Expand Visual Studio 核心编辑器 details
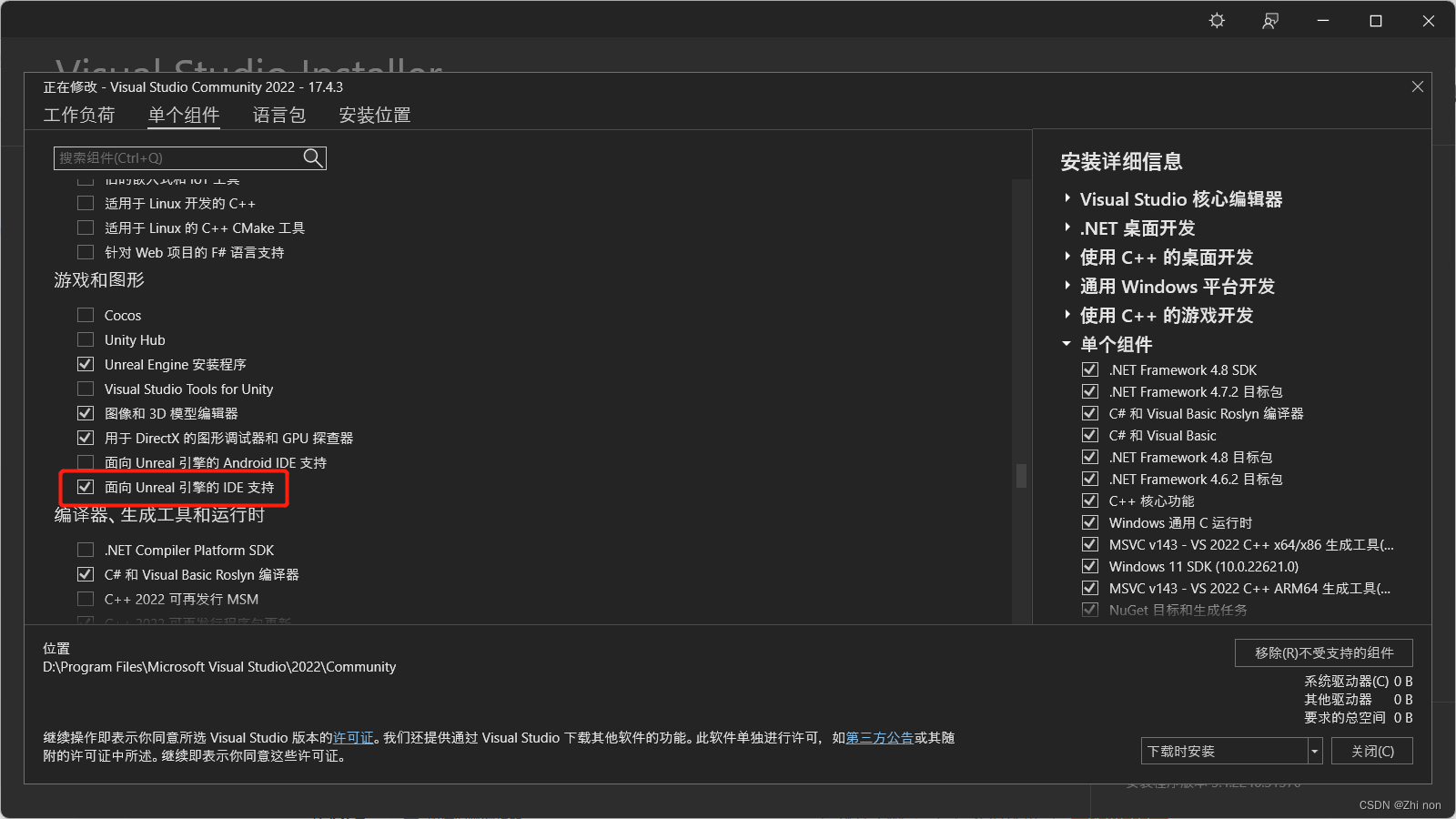The height and width of the screenshot is (819, 1456). point(1067,198)
